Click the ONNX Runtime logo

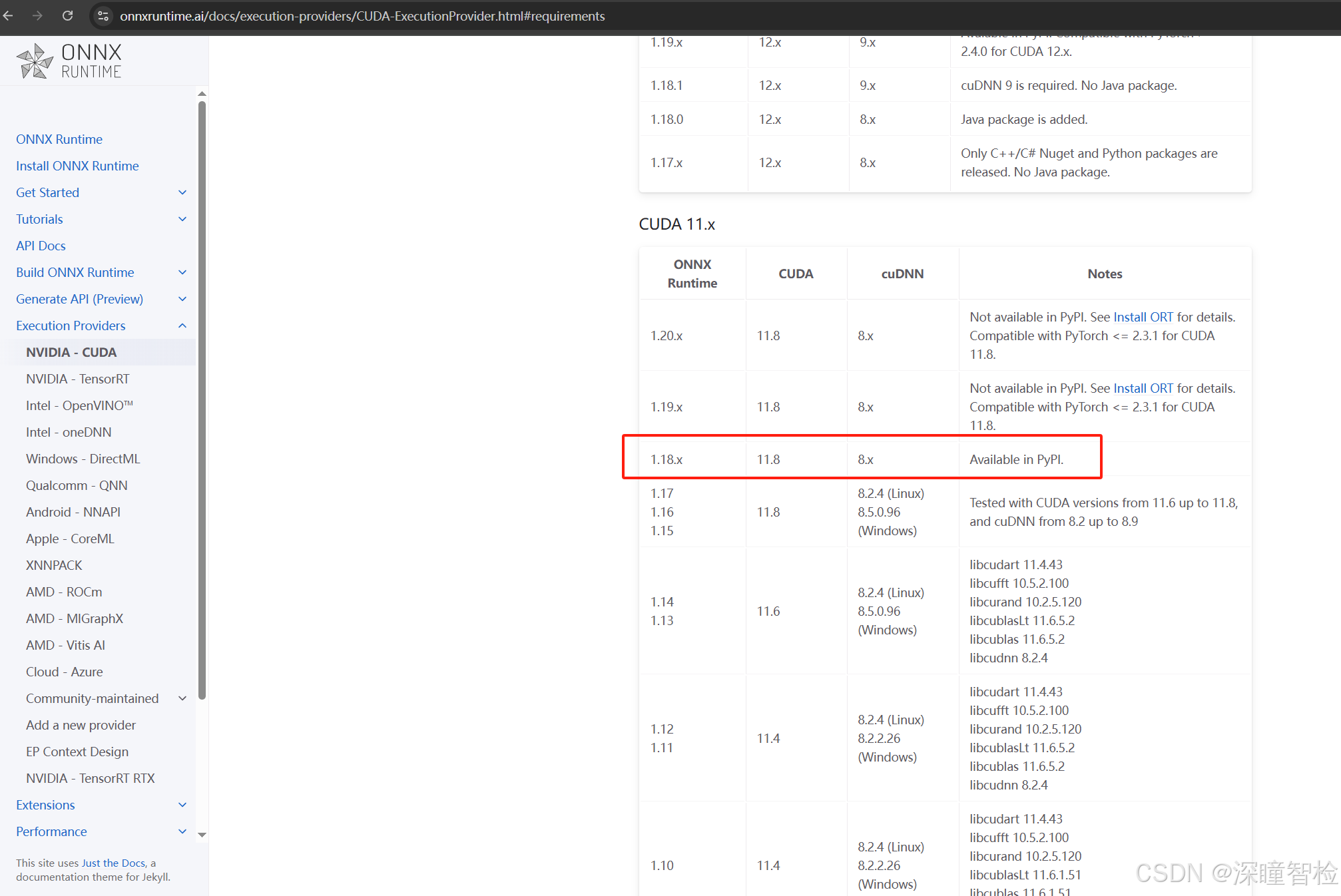(69, 61)
